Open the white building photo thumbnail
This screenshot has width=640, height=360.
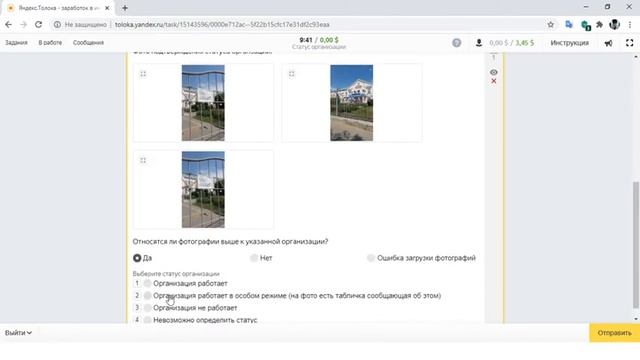coord(351,103)
